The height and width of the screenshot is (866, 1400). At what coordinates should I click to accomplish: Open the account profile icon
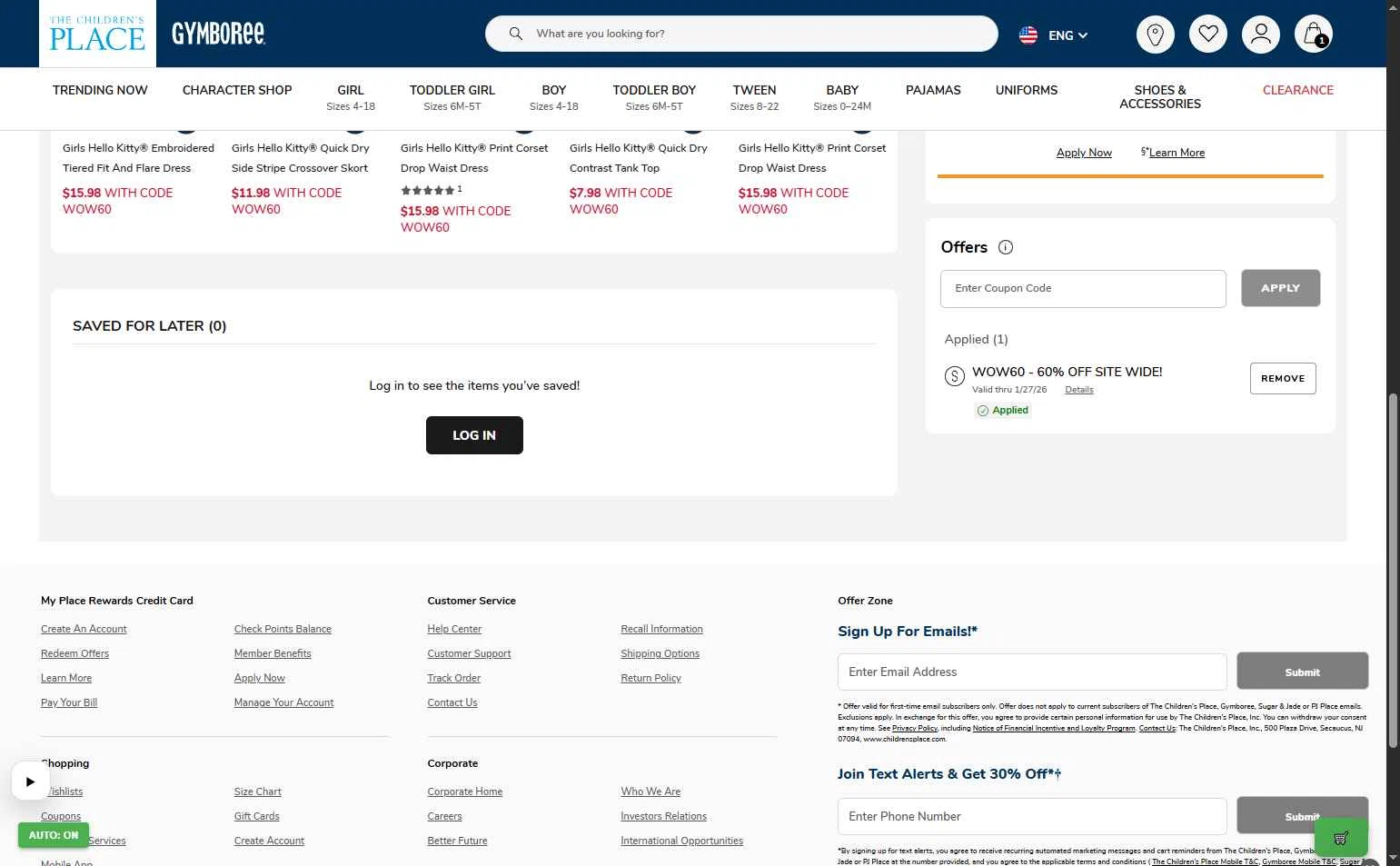click(1261, 35)
